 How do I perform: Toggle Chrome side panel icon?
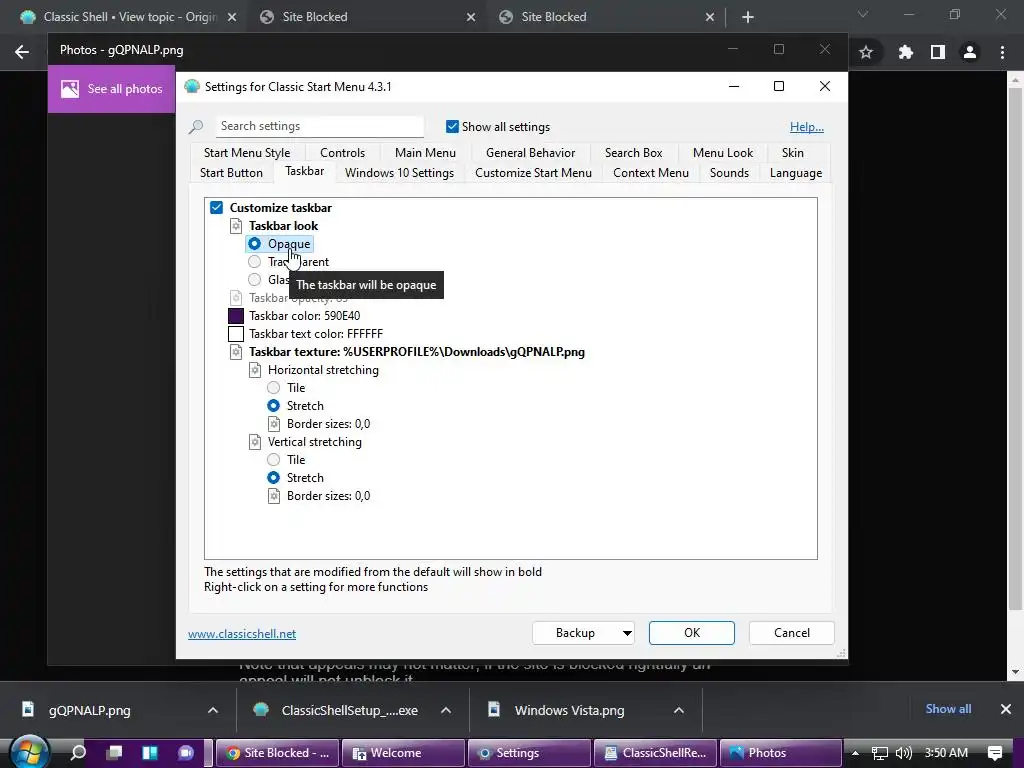click(938, 52)
